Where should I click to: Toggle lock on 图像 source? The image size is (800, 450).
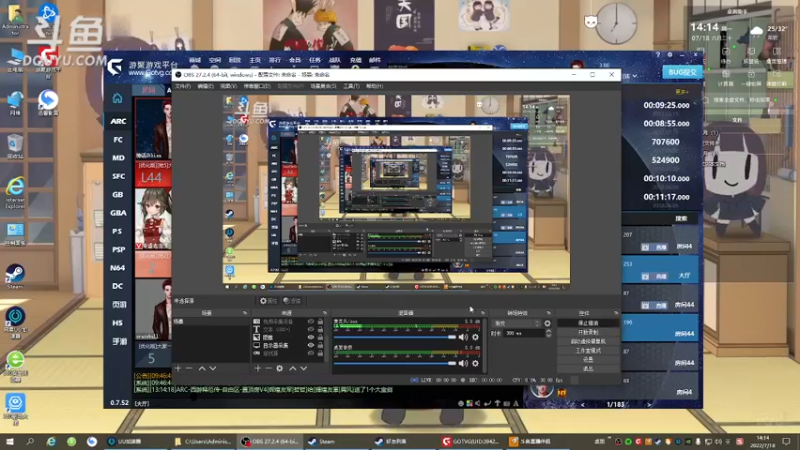tap(320, 337)
